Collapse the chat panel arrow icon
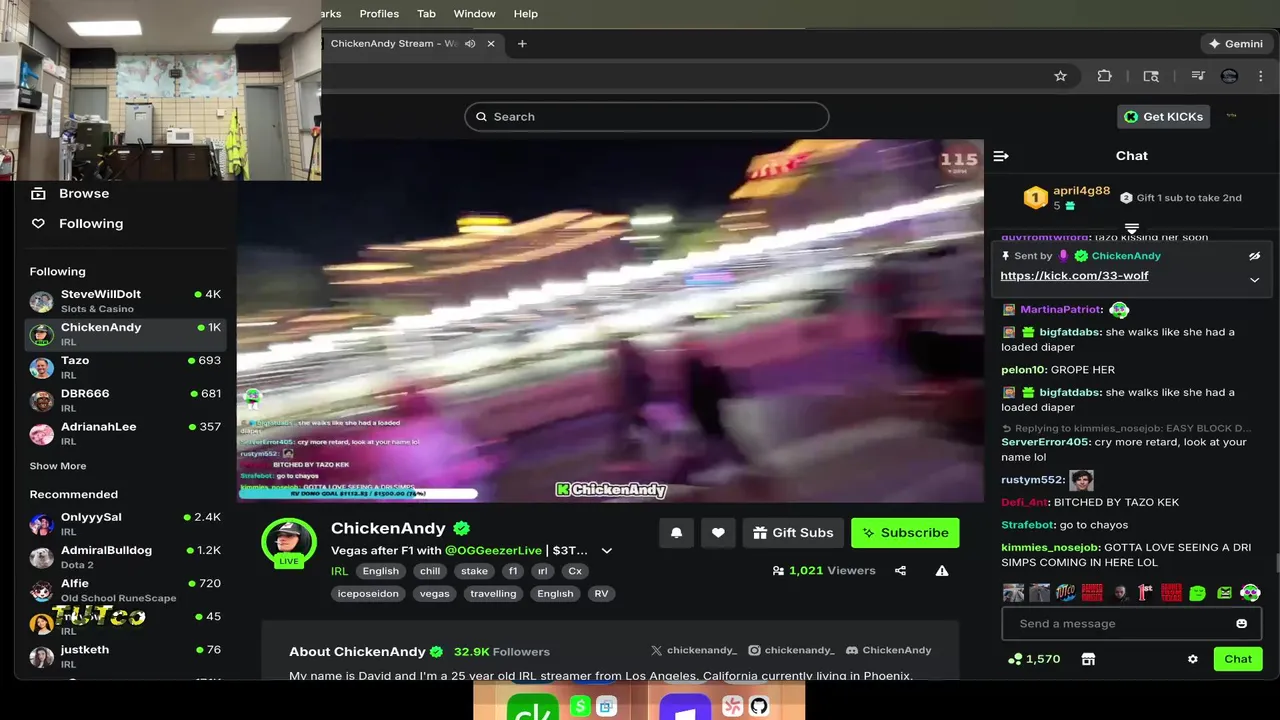Image resolution: width=1280 pixels, height=720 pixels. tap(1001, 156)
